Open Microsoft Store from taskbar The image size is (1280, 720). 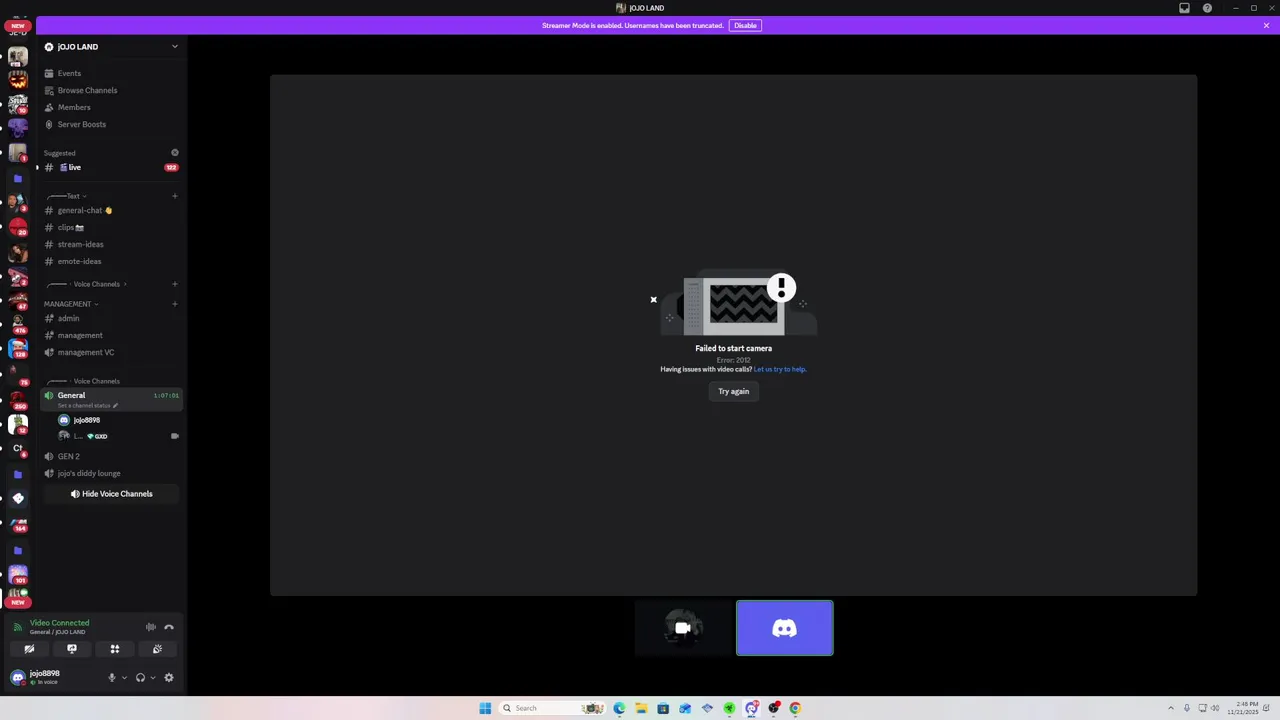tap(663, 708)
